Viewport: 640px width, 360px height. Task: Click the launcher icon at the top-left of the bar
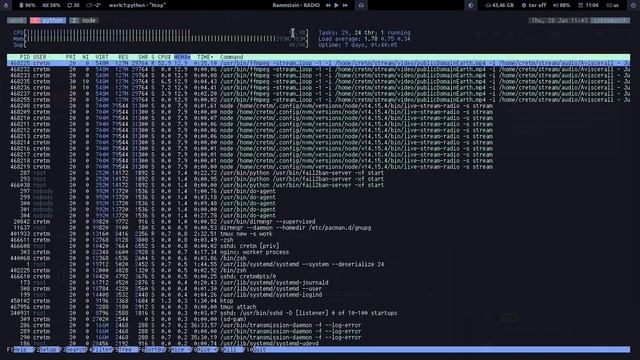coord(6,5)
